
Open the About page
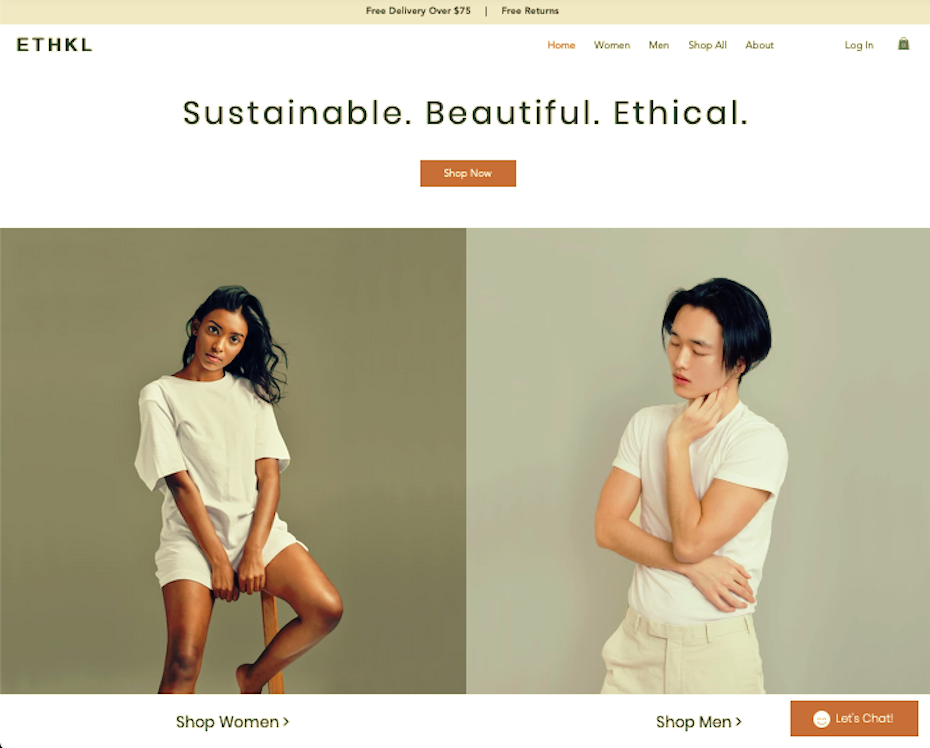[x=759, y=45]
